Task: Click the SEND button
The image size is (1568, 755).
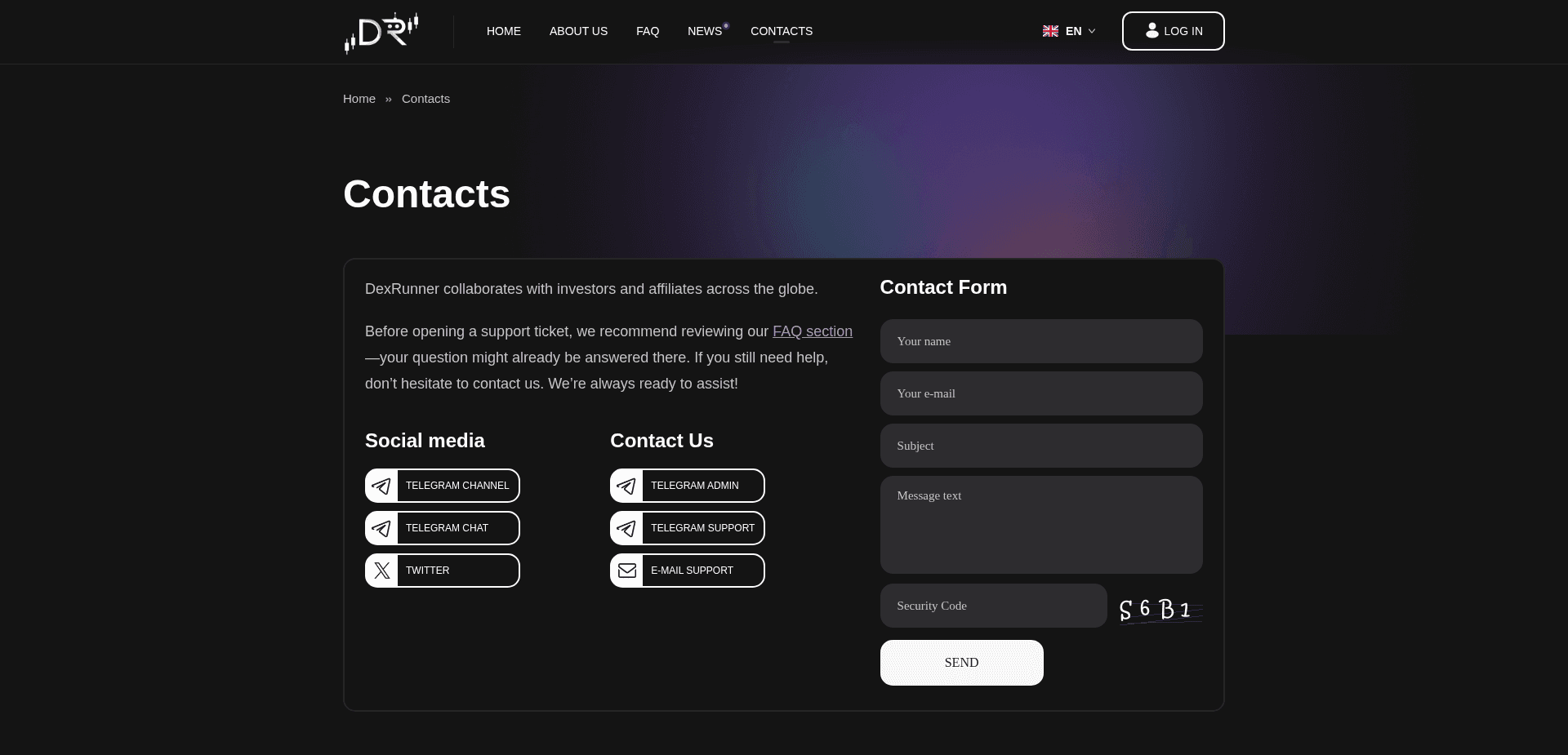Action: [961, 662]
